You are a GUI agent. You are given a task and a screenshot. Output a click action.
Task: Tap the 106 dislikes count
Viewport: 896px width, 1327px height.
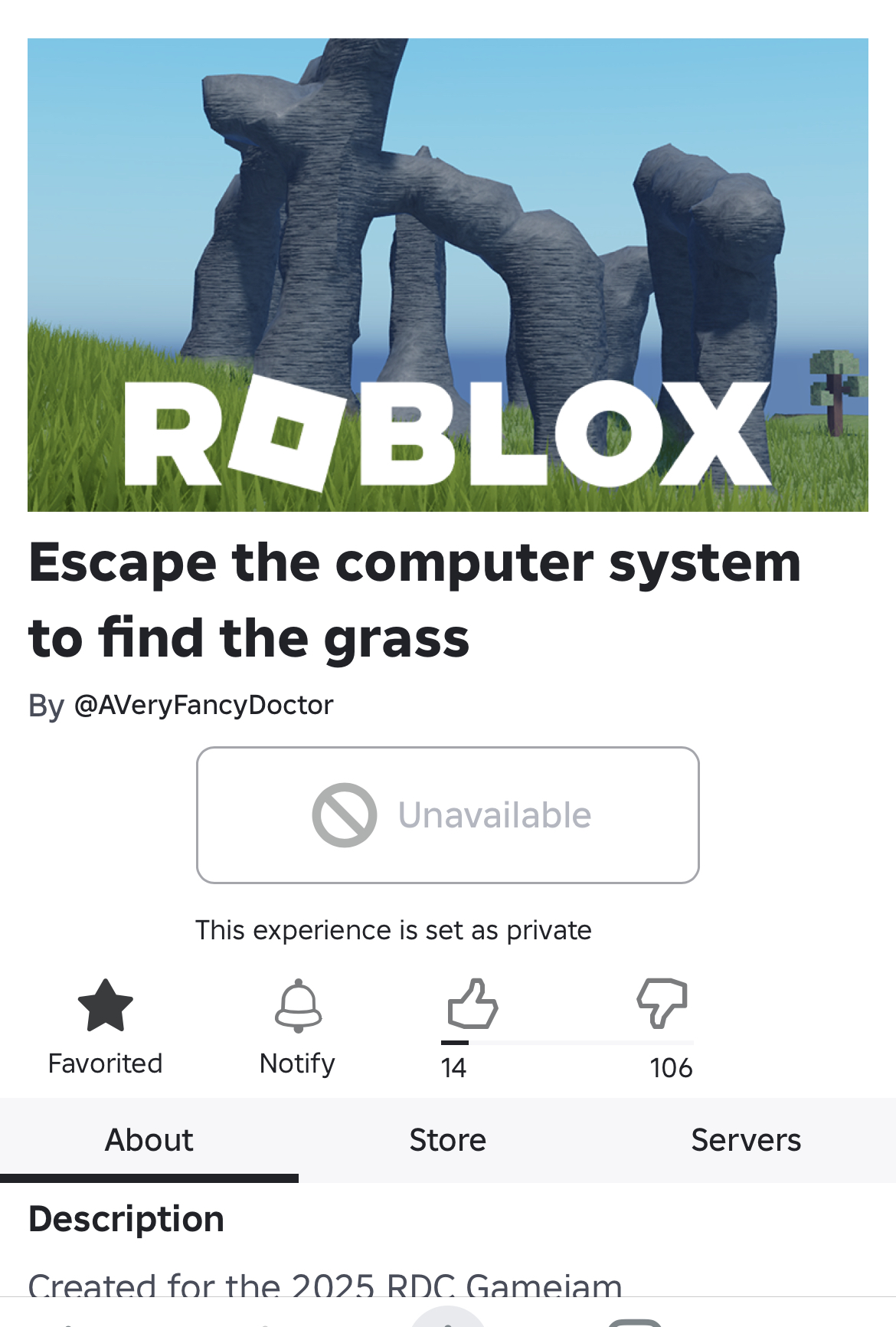click(671, 1068)
